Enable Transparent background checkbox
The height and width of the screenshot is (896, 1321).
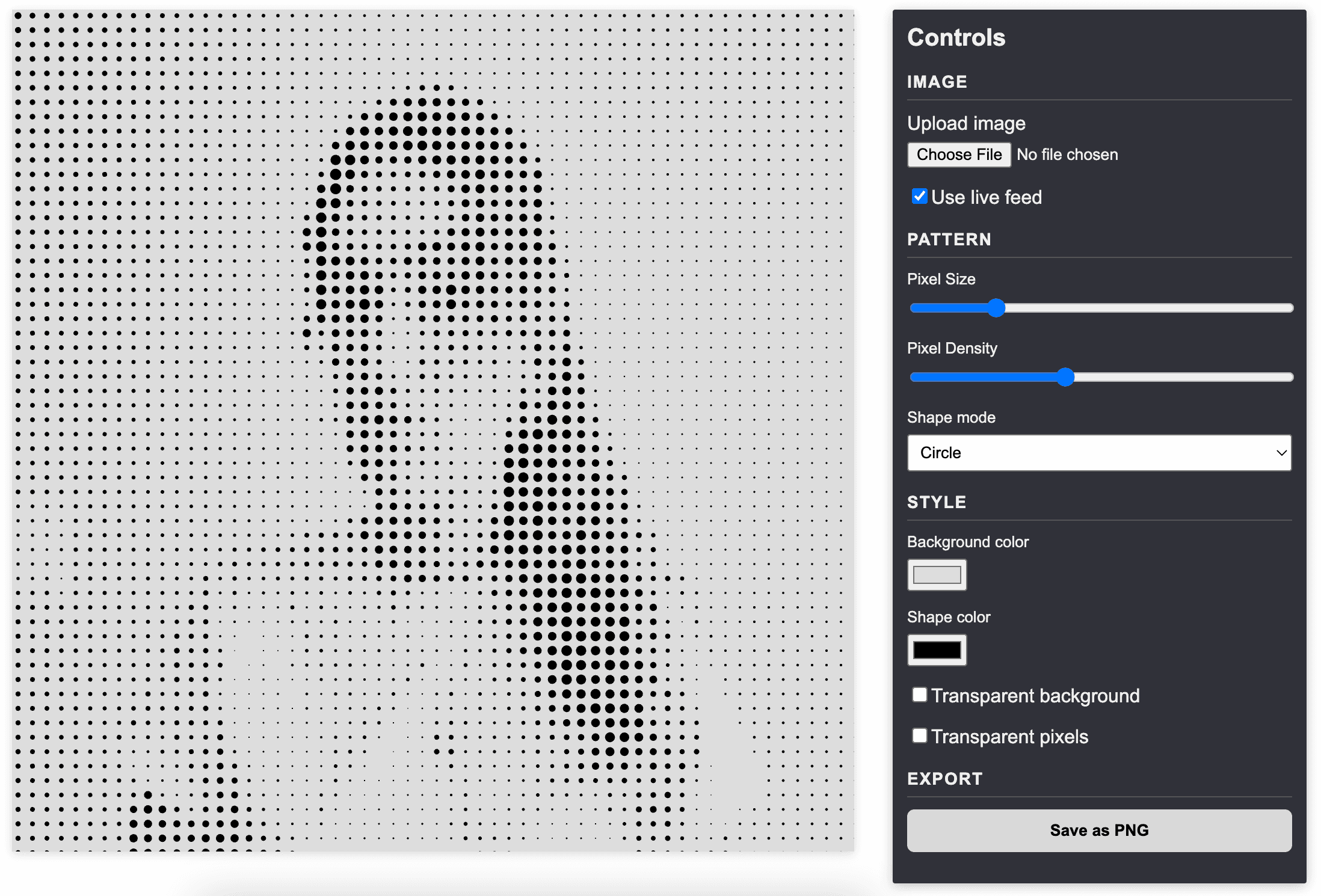click(919, 695)
